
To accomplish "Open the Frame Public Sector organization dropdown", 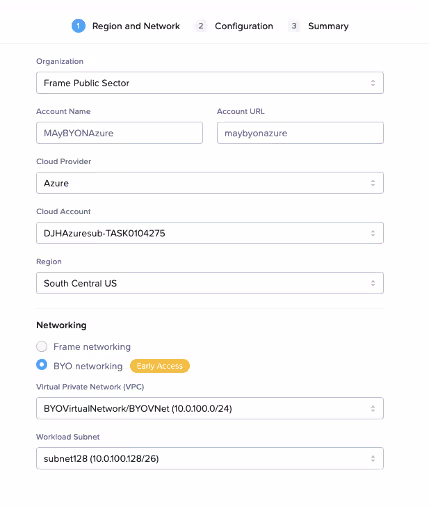I will (210, 83).
